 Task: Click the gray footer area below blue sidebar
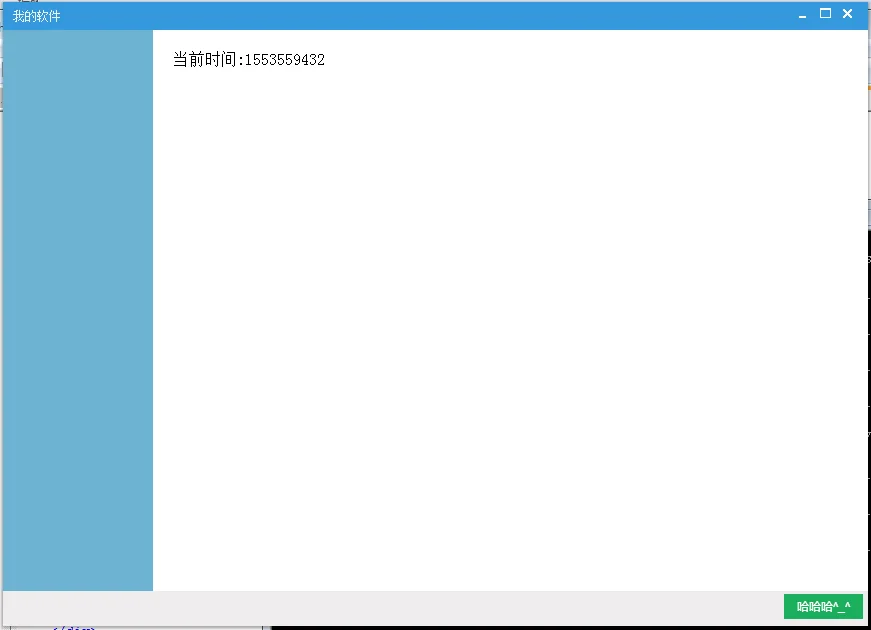coord(78,606)
